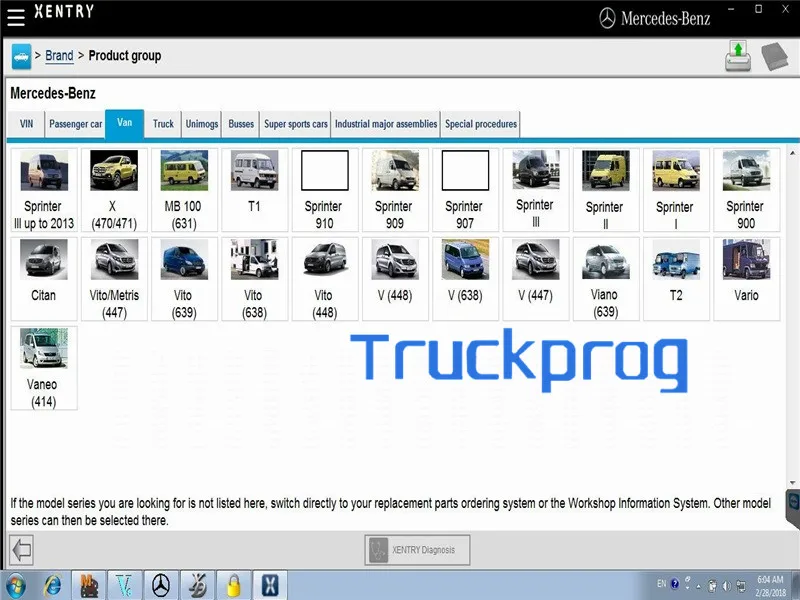Viewport: 800px width, 600px height.
Task: Select the Vito (448) tile
Action: [x=325, y=279]
